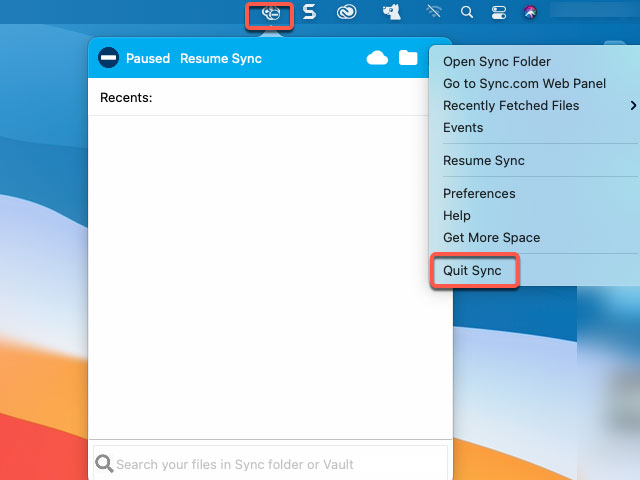Image resolution: width=640 pixels, height=480 pixels.
Task: Open the Sync menu bar icon
Action: pyautogui.click(x=271, y=13)
